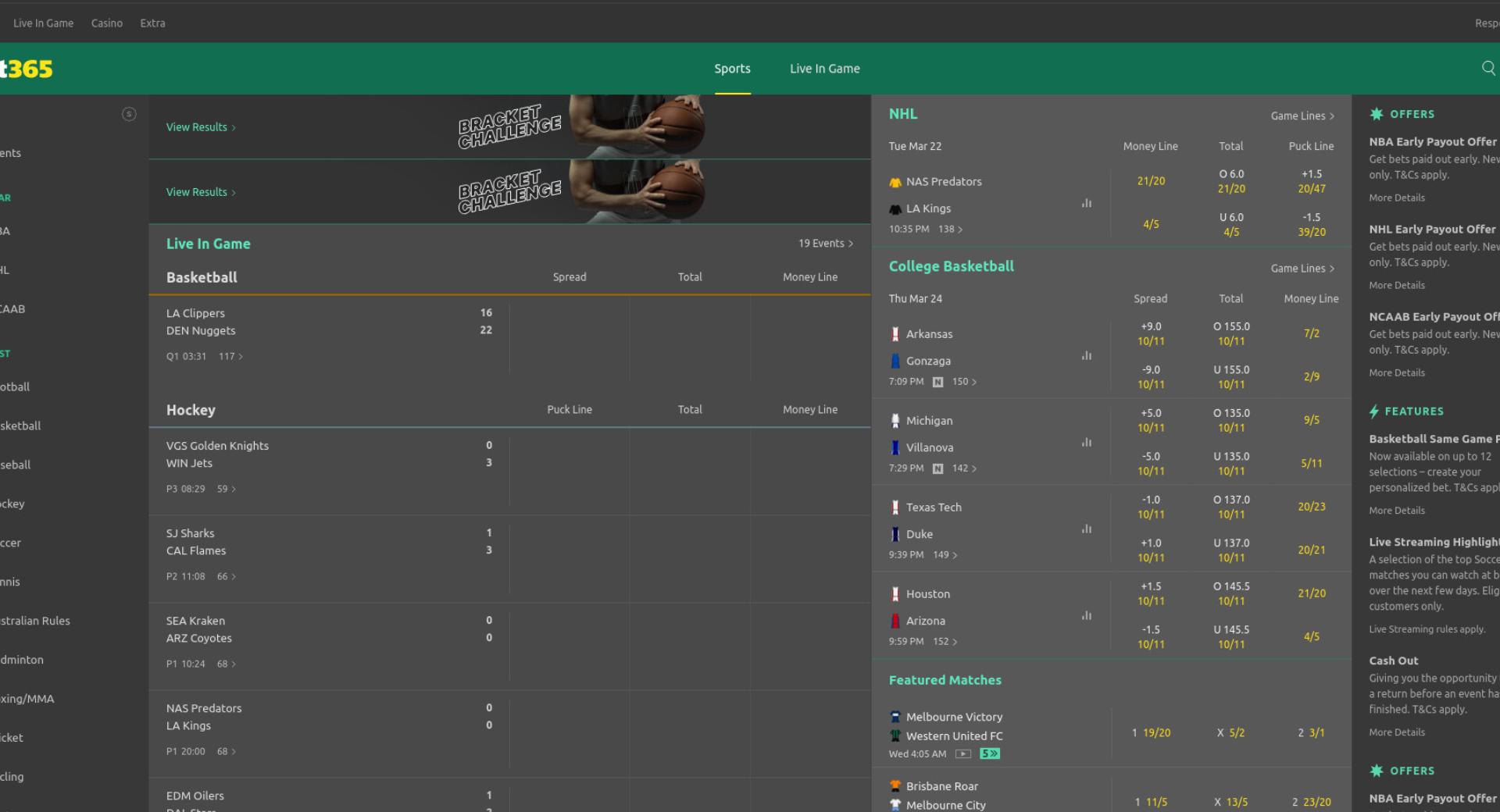Viewport: 1500px width, 812px height.
Task: Bet Arkansas +9.0 spread
Action: (x=1150, y=333)
